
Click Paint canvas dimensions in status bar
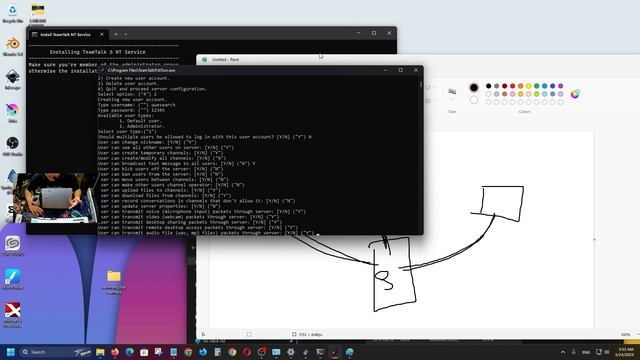(307, 334)
